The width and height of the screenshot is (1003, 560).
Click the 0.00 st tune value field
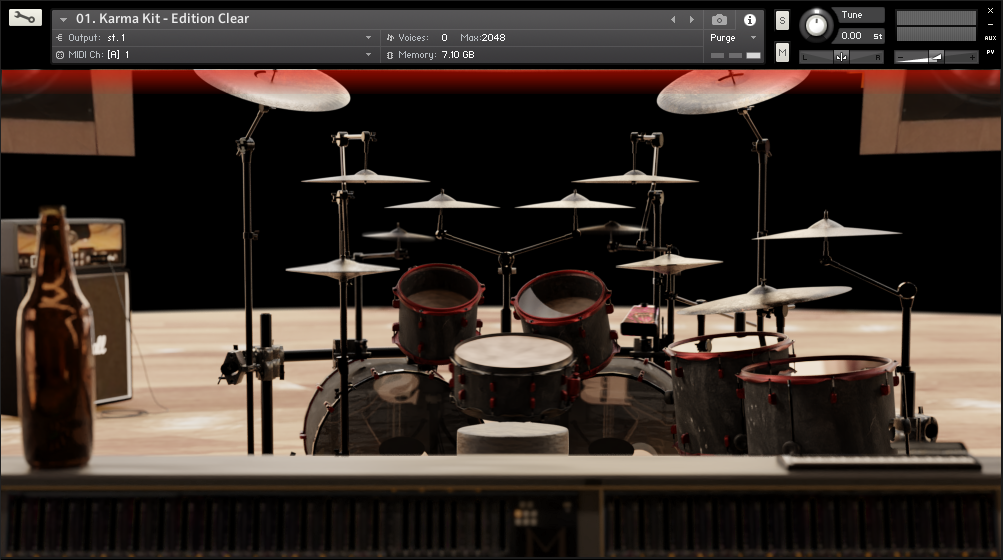(x=852, y=36)
